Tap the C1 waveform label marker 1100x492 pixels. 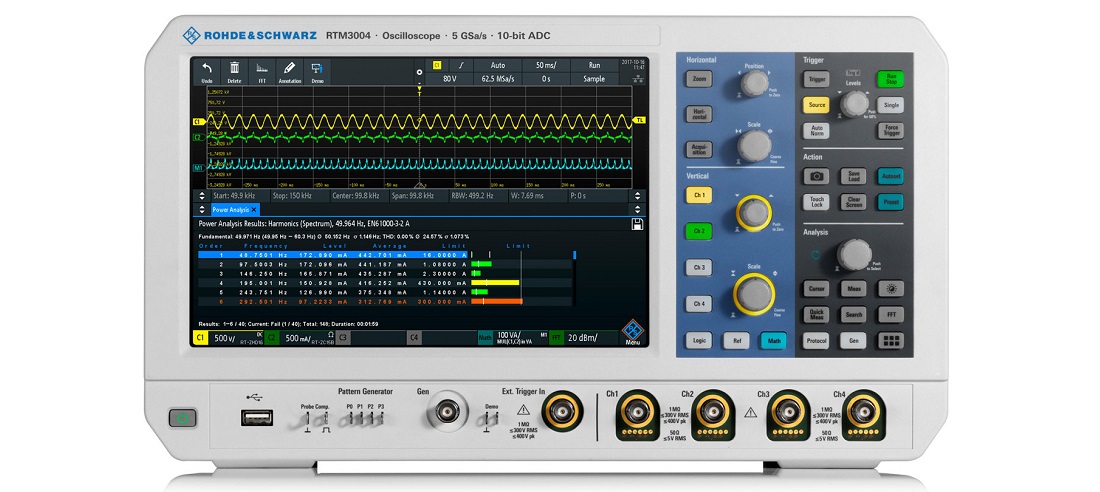[198, 122]
